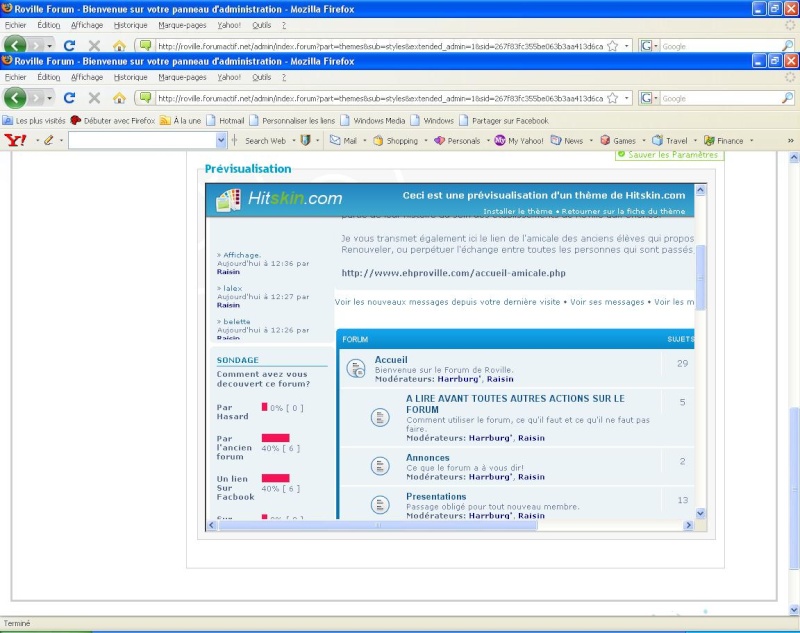Open the À la une feed bookmark
This screenshot has height=633, width=800.
[x=181, y=121]
